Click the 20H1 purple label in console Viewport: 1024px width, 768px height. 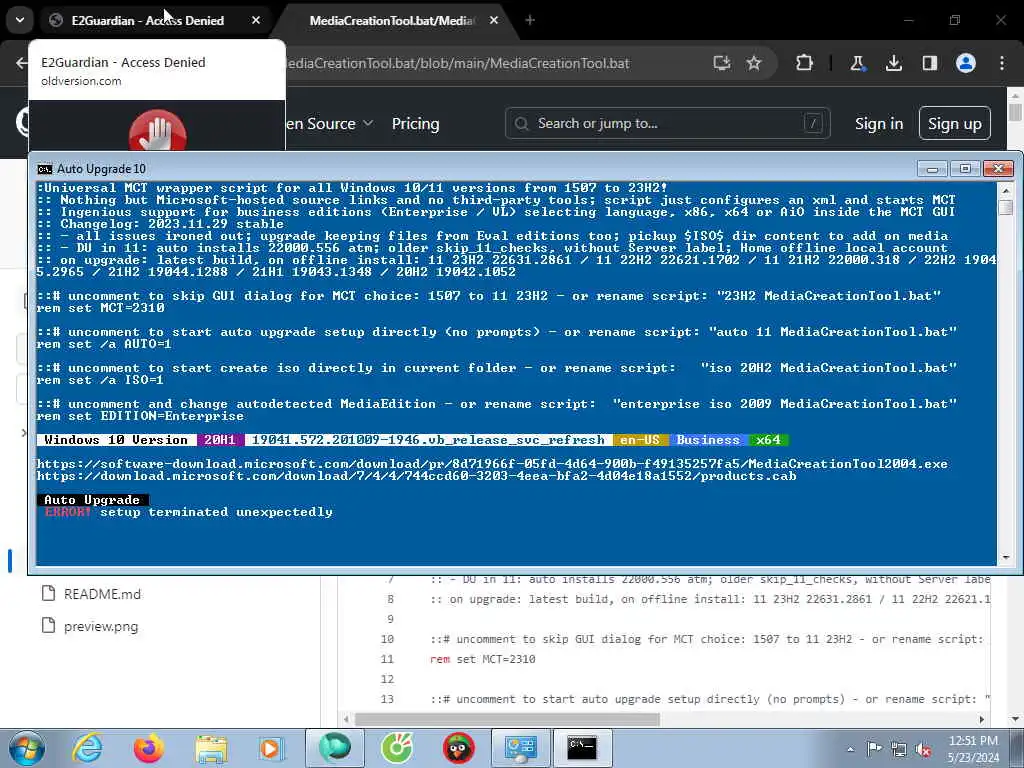click(219, 440)
